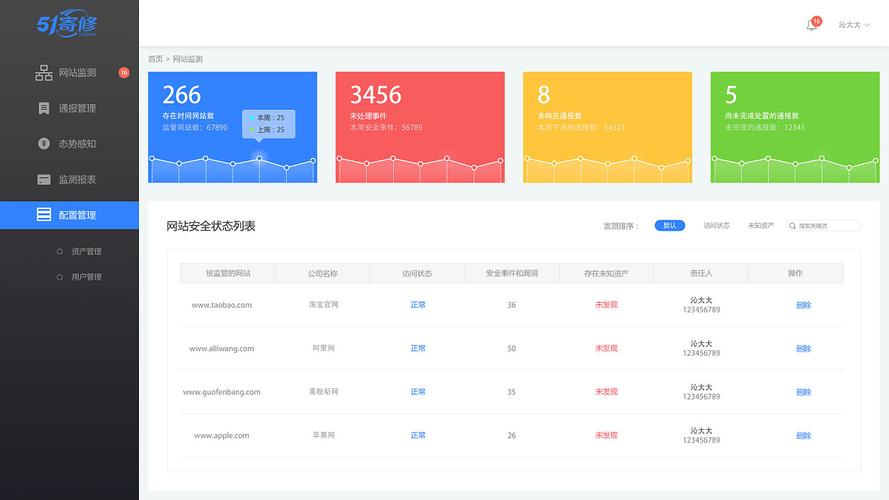Click 被监管的网站 column header

pyautogui.click(x=228, y=273)
